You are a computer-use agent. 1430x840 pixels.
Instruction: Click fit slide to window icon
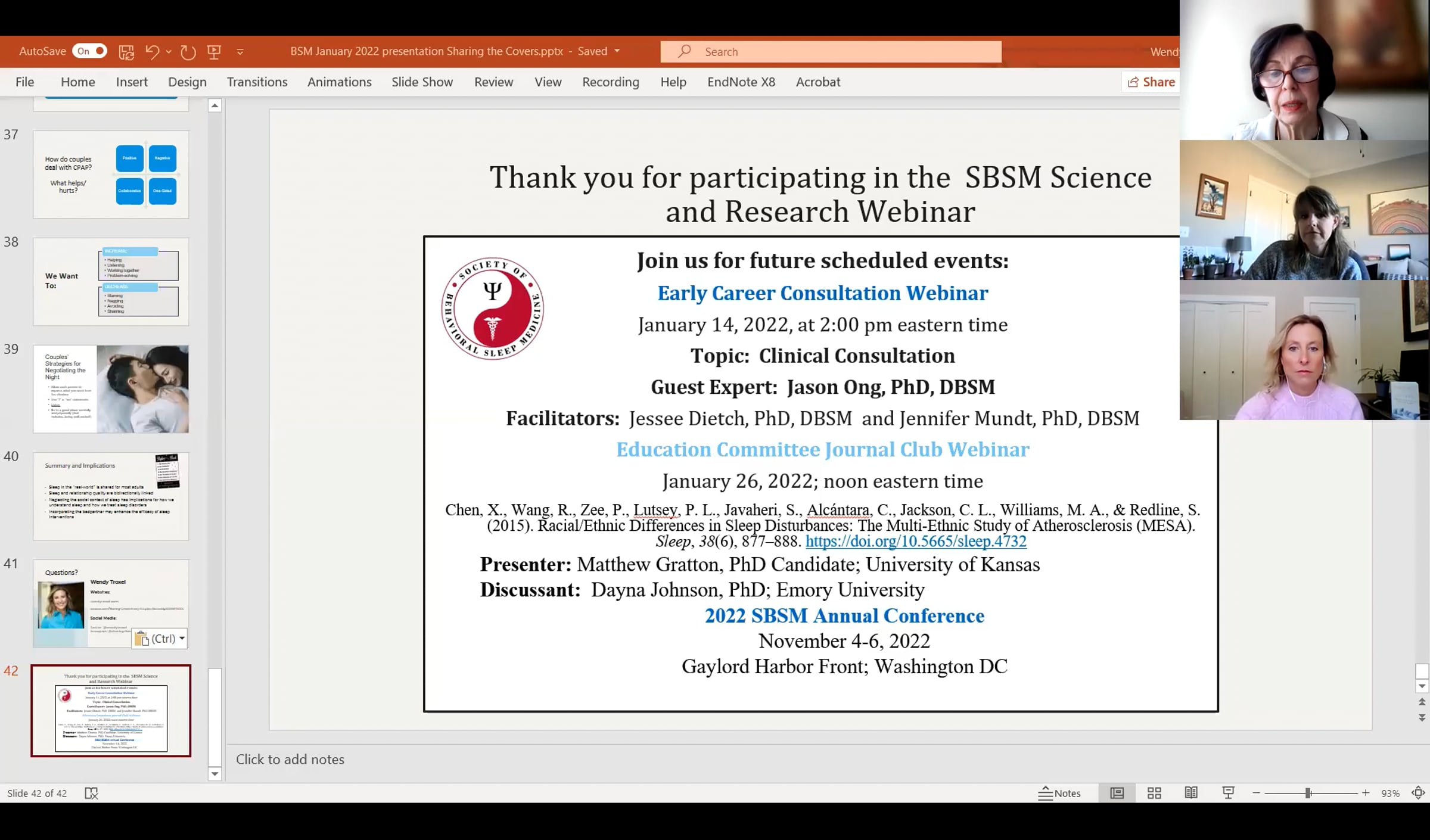pos(1418,793)
